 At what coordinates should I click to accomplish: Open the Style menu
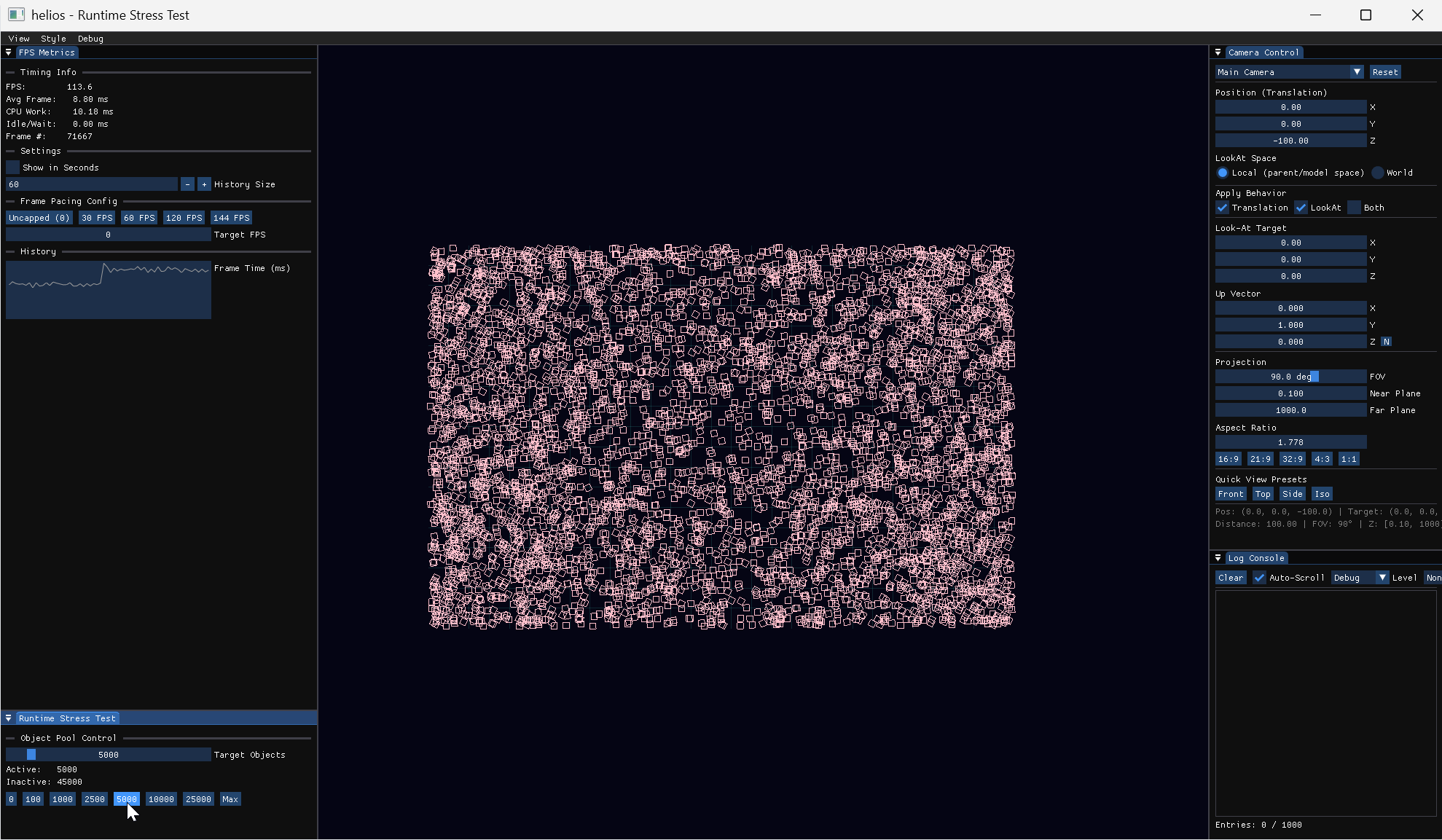(x=53, y=39)
